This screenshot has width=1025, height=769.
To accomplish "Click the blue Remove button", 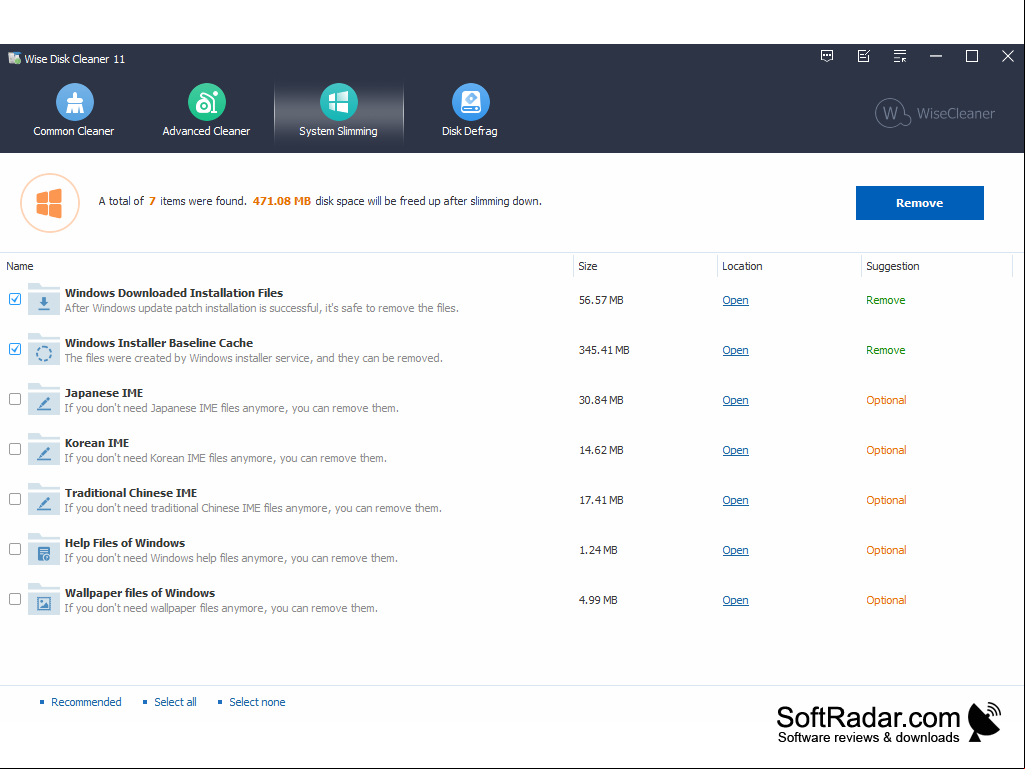I will tap(920, 203).
